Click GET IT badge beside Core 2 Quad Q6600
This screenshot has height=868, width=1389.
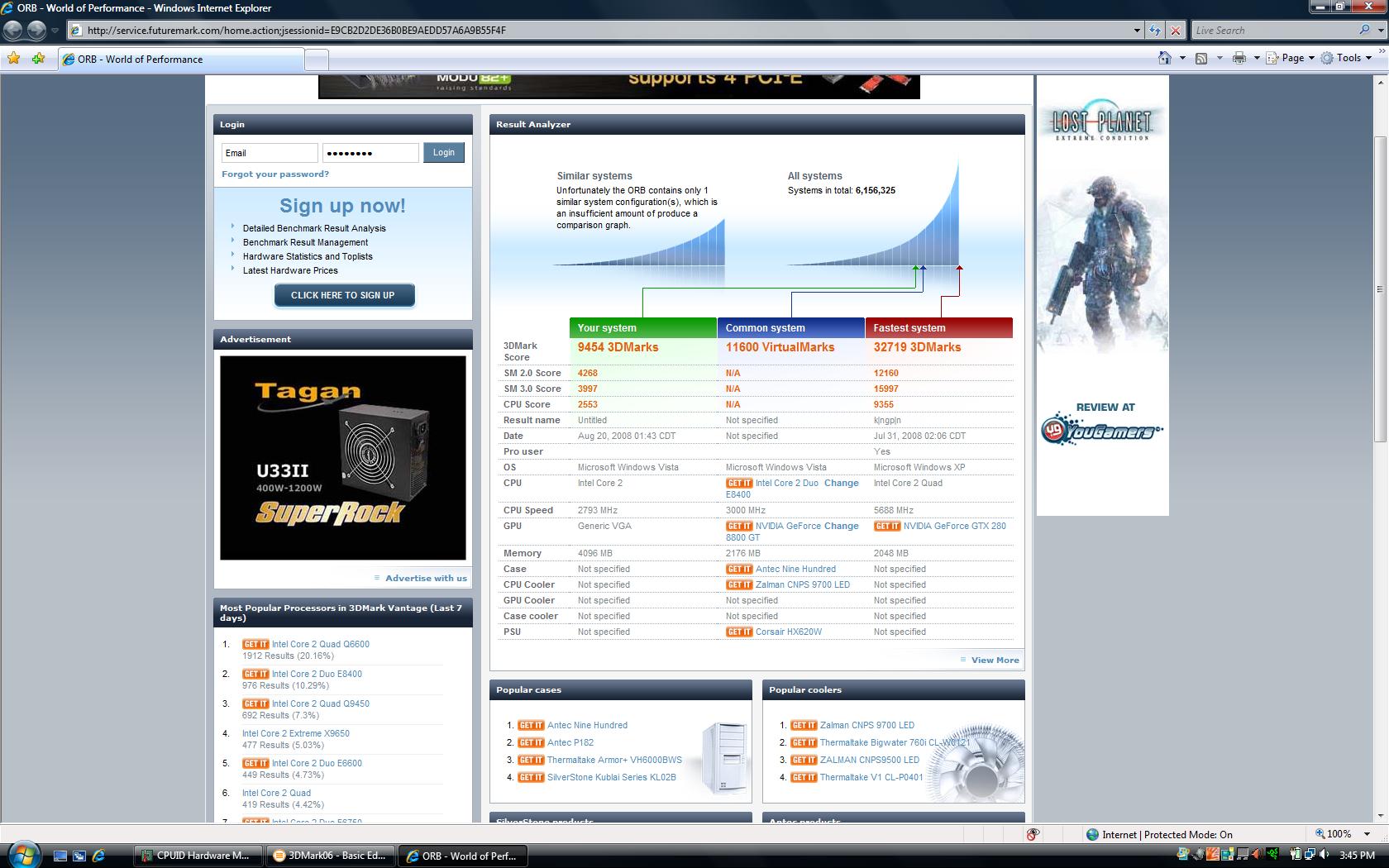[255, 644]
